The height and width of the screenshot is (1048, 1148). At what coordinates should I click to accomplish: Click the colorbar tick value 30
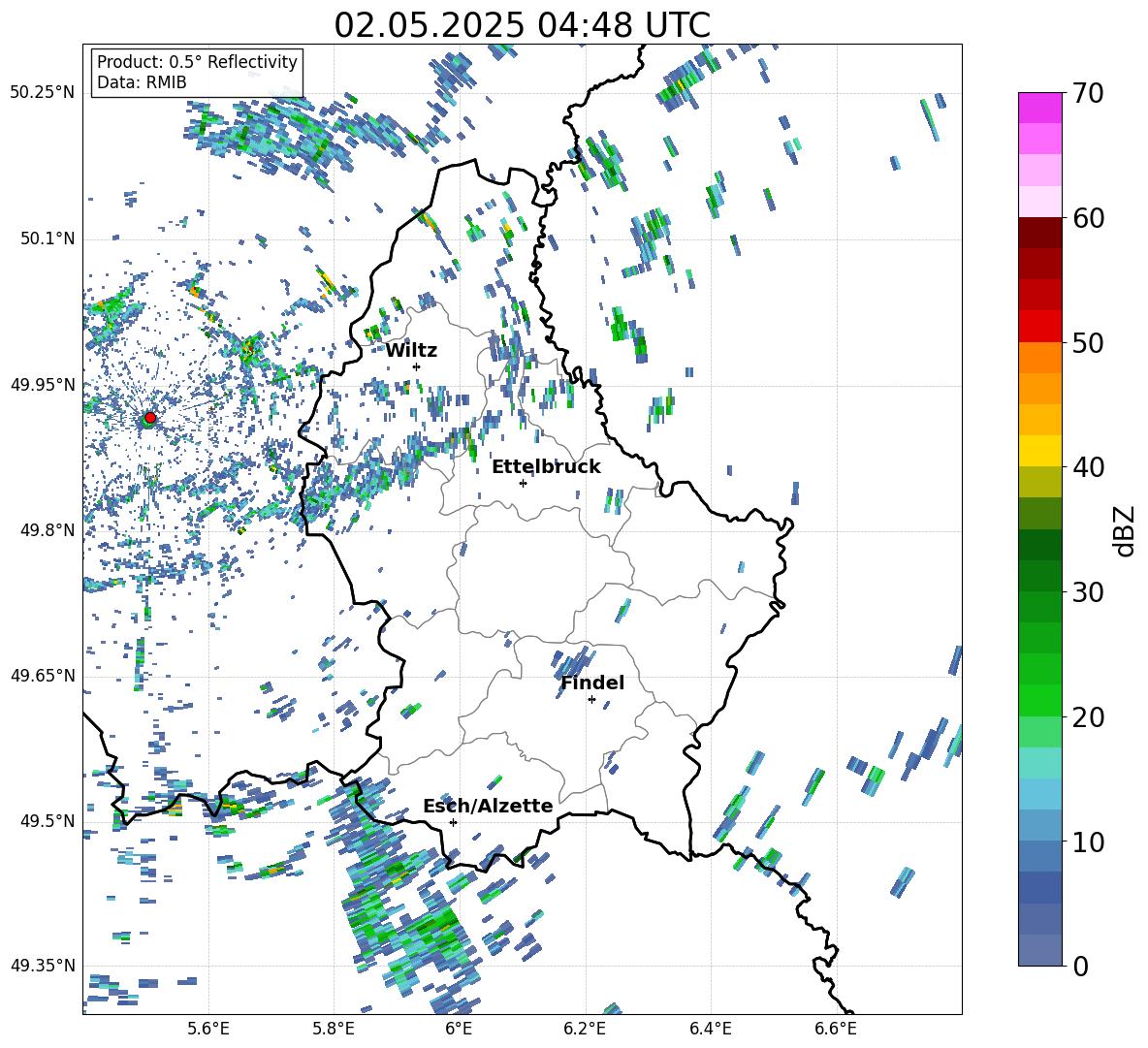coord(1089,592)
